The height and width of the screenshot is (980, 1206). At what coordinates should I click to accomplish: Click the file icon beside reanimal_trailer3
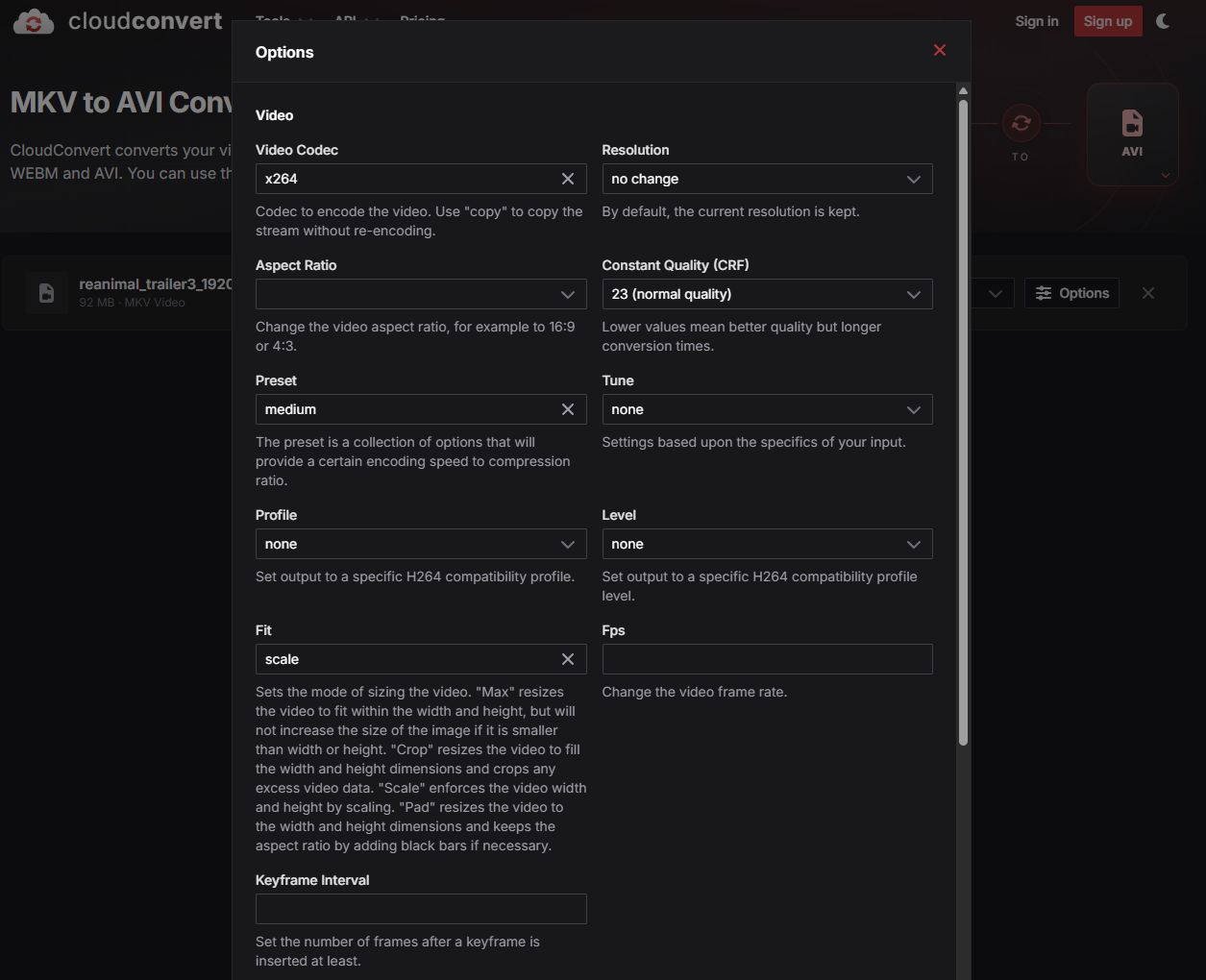[46, 293]
